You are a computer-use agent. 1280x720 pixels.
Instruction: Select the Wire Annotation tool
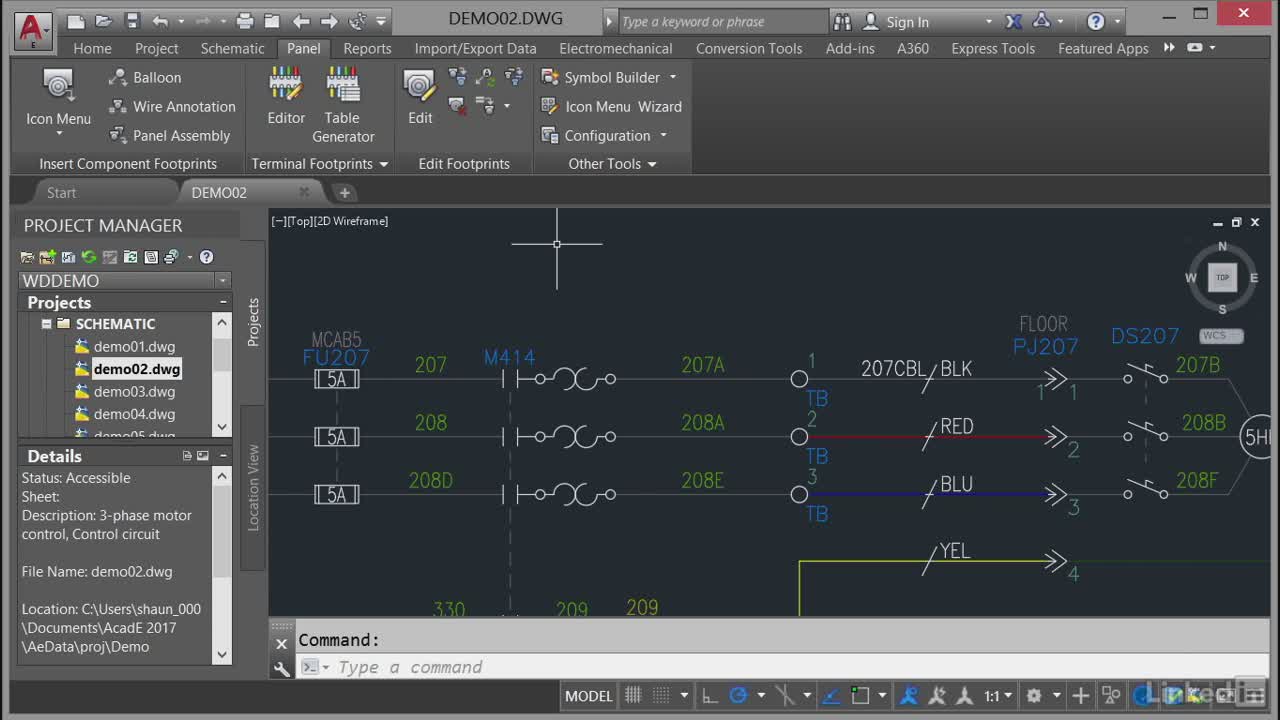click(x=172, y=106)
